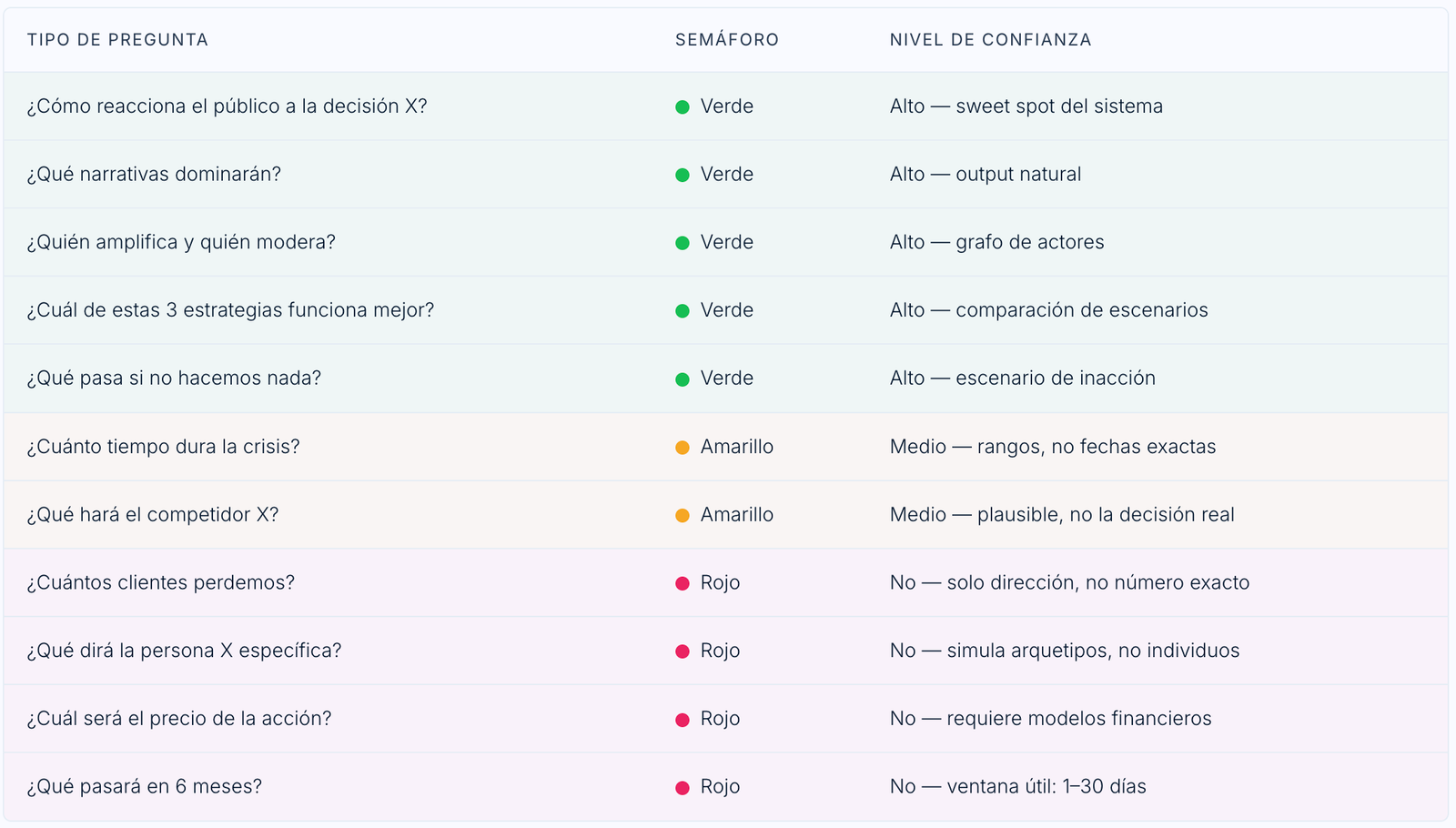Select the yellow dot for ¿Qué hará el competidor X?
Image resolution: width=1456 pixels, height=828 pixels.
point(682,515)
